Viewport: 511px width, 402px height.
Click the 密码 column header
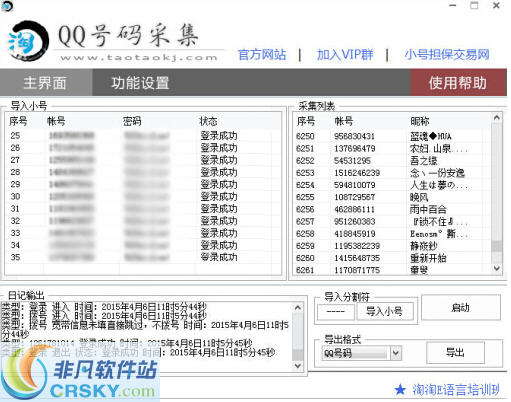click(132, 121)
